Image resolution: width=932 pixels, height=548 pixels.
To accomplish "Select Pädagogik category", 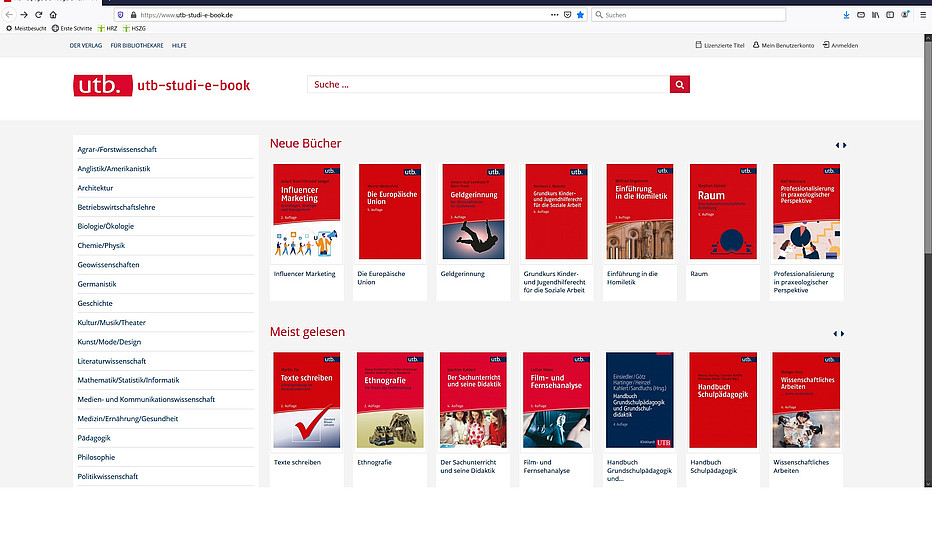I will [x=94, y=438].
